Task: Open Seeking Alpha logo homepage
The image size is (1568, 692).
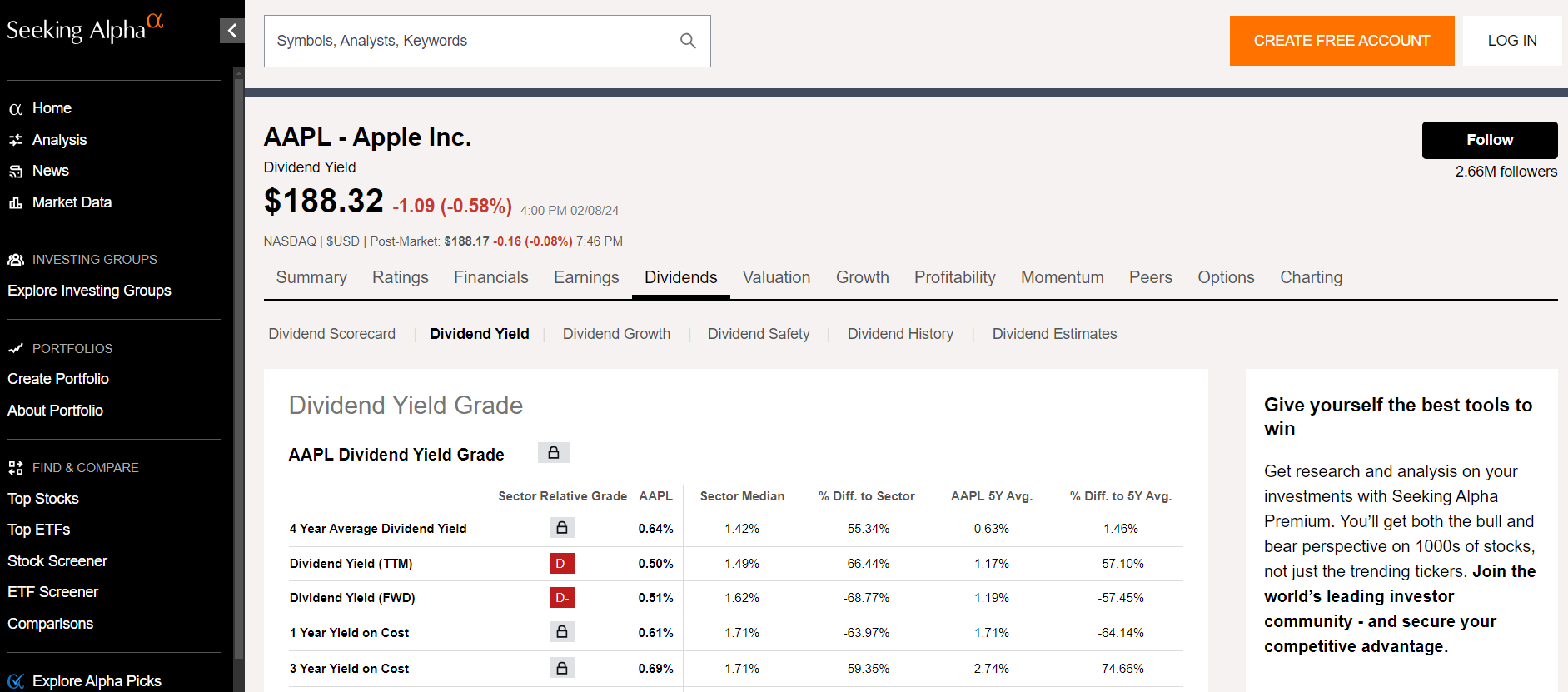Action: point(85,28)
